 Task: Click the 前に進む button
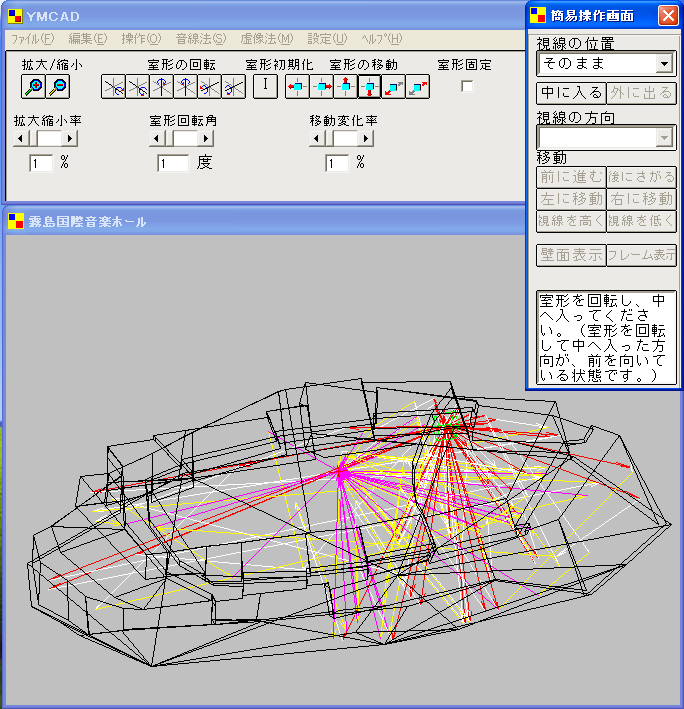tap(571, 177)
